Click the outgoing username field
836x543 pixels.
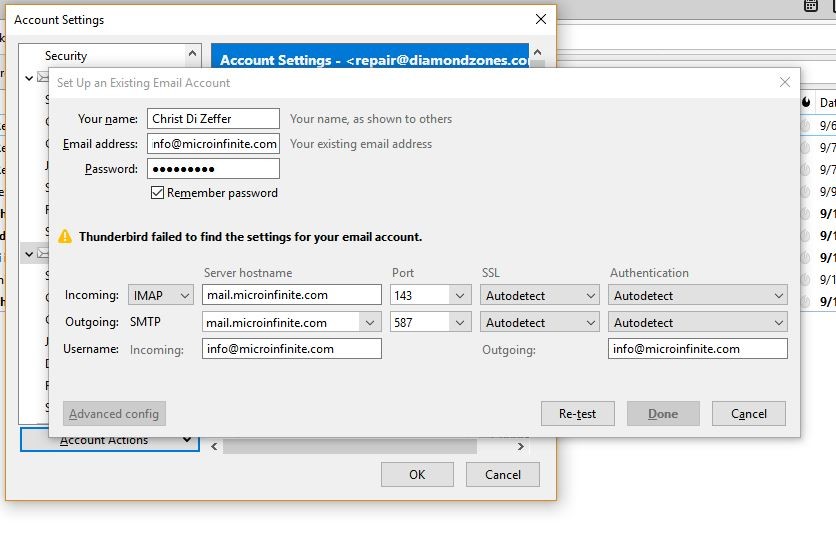697,349
